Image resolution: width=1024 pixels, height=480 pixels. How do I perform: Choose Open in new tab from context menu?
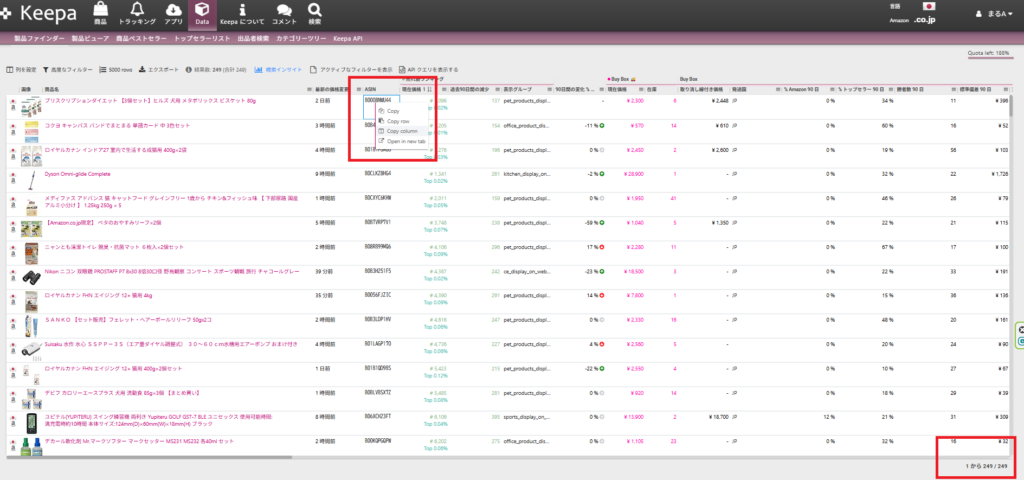coord(406,141)
